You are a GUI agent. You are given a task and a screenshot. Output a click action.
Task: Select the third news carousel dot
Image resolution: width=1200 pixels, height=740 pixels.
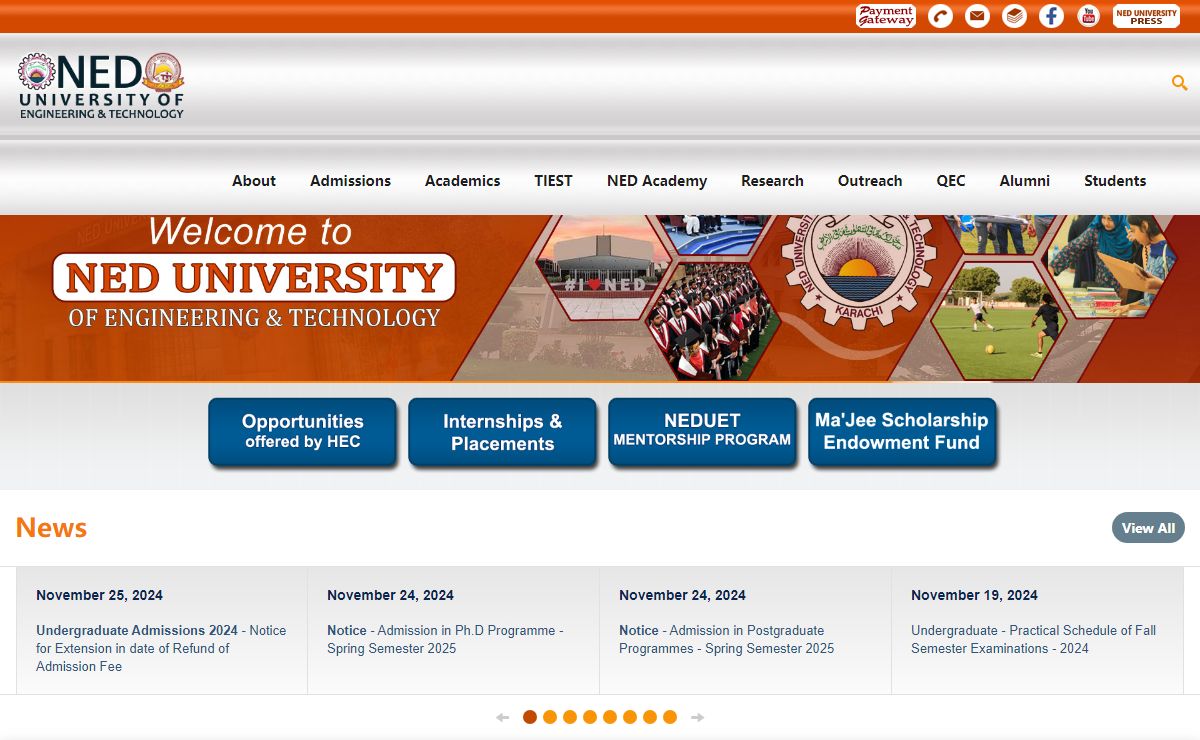click(x=570, y=717)
